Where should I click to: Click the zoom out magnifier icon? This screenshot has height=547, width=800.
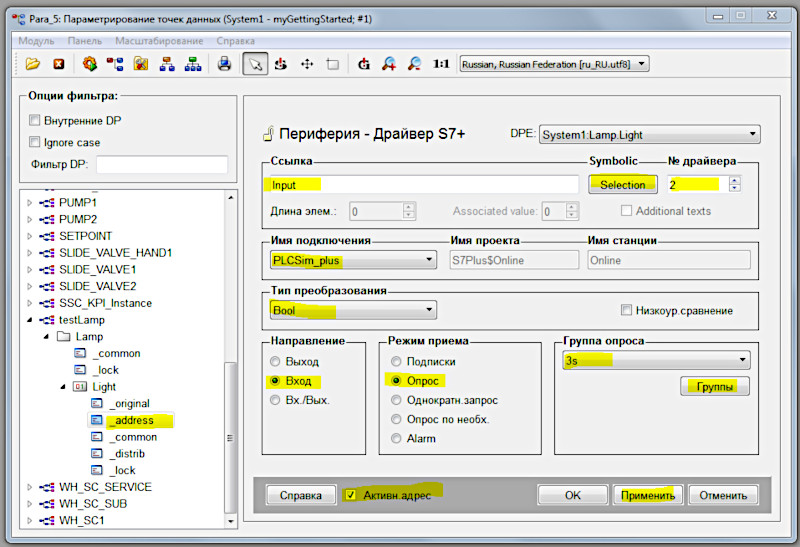[x=414, y=64]
